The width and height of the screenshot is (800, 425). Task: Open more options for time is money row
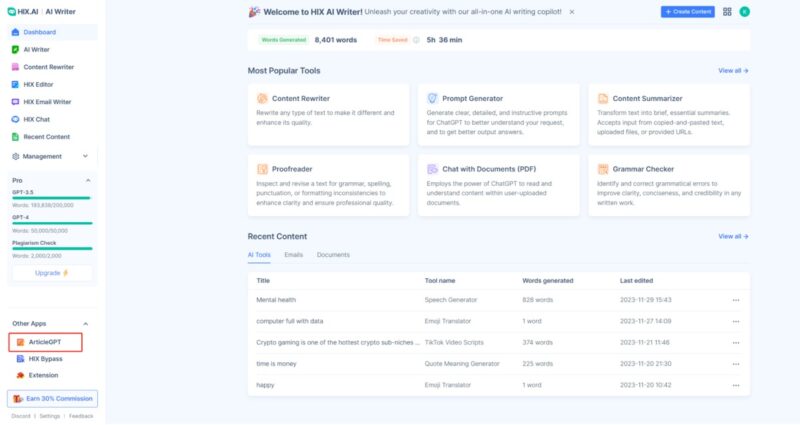[736, 364]
